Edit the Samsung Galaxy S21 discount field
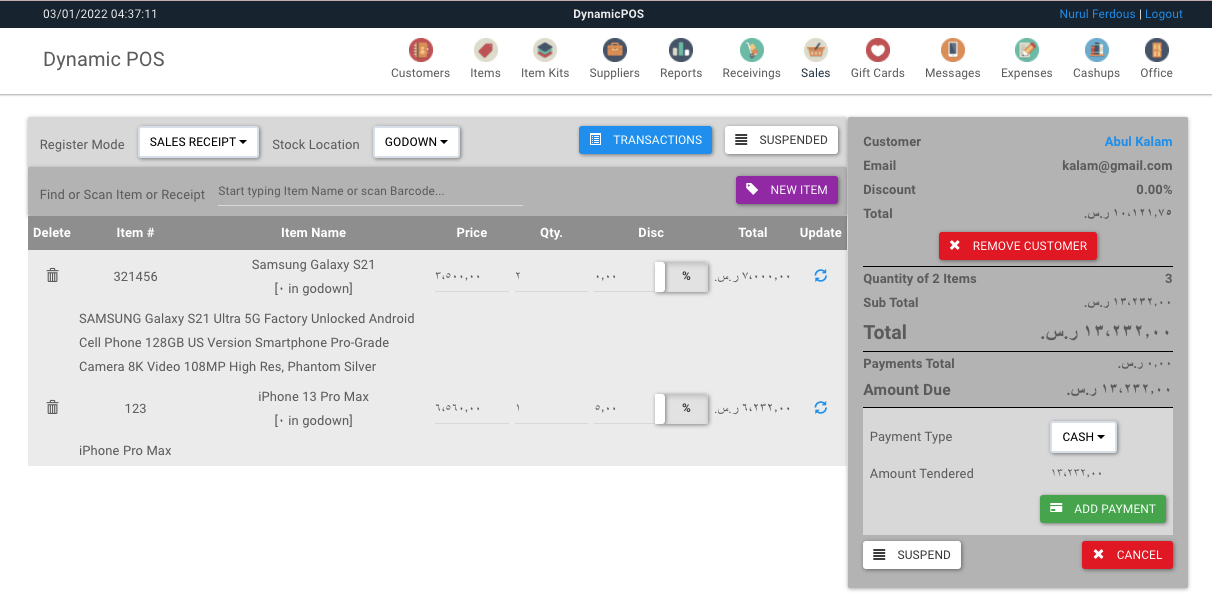The image size is (1212, 616). pyautogui.click(x=624, y=276)
